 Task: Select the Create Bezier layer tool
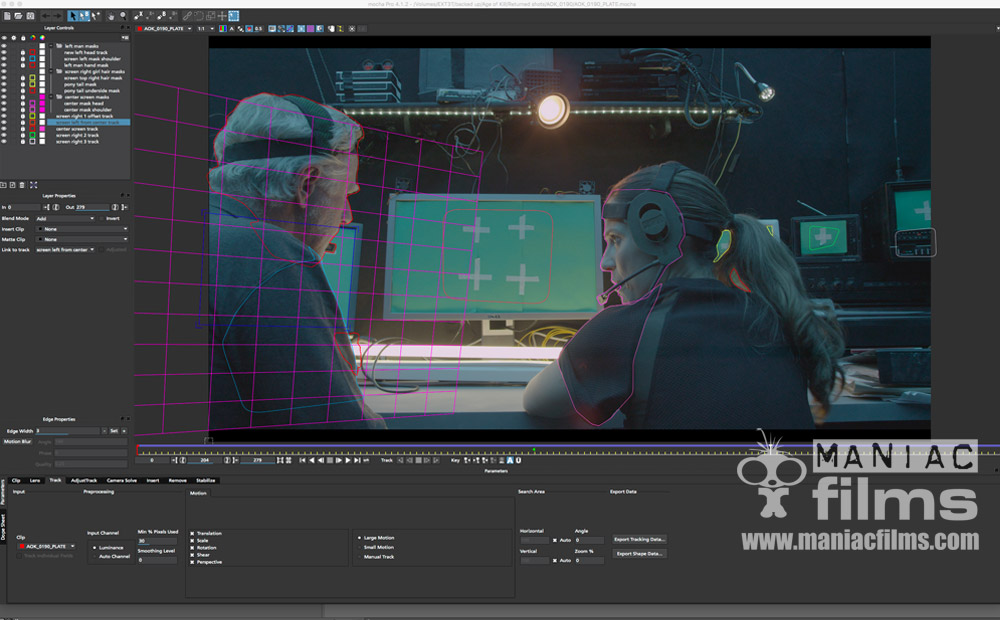[162, 16]
